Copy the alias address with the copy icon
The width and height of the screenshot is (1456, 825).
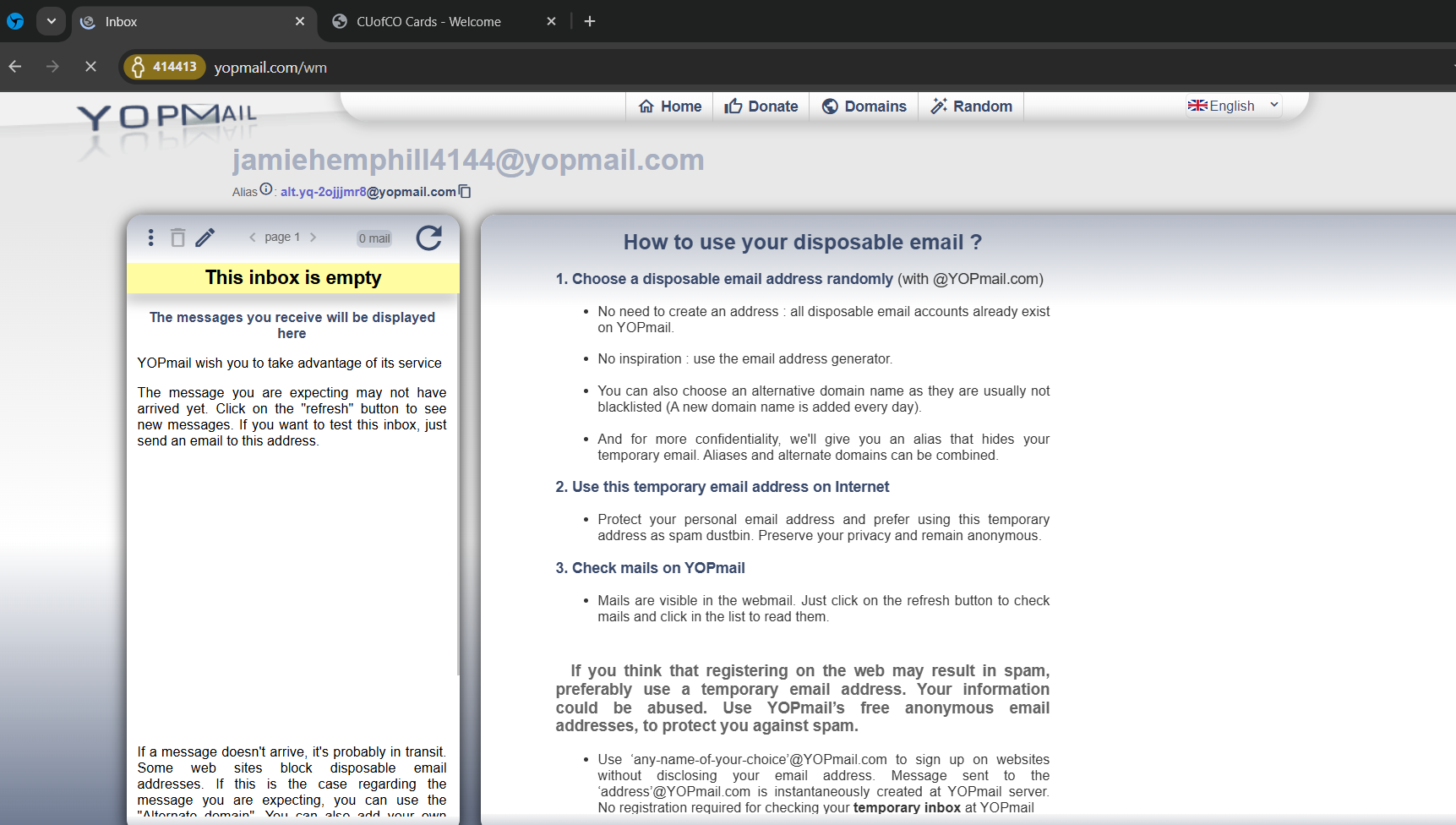(x=465, y=192)
